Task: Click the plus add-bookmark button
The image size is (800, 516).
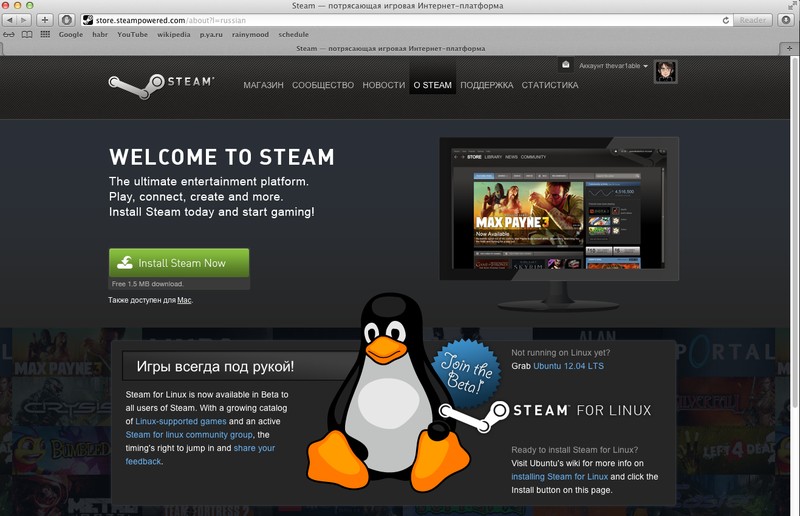Action: [x=45, y=20]
